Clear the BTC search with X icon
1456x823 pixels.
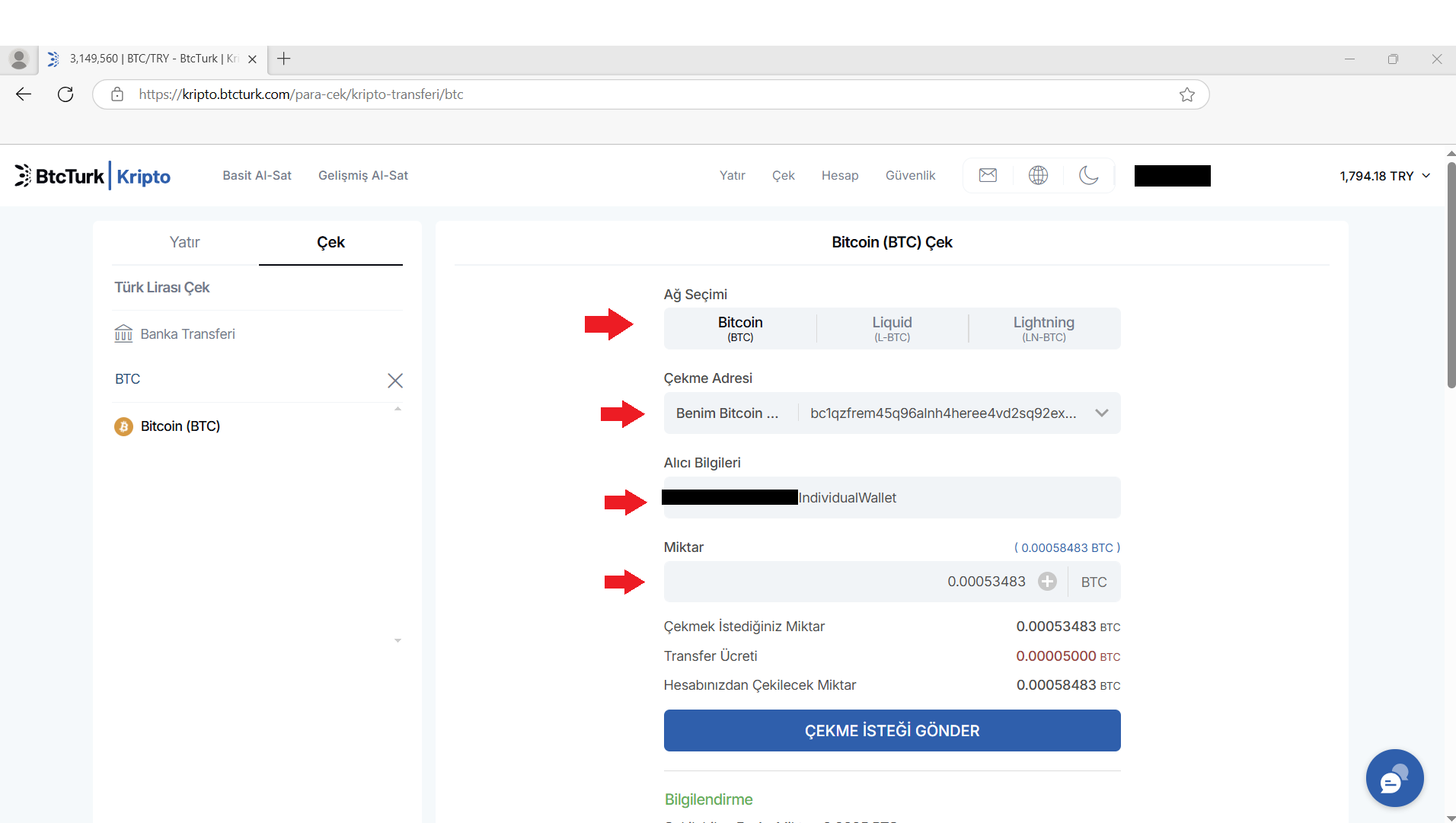click(394, 381)
